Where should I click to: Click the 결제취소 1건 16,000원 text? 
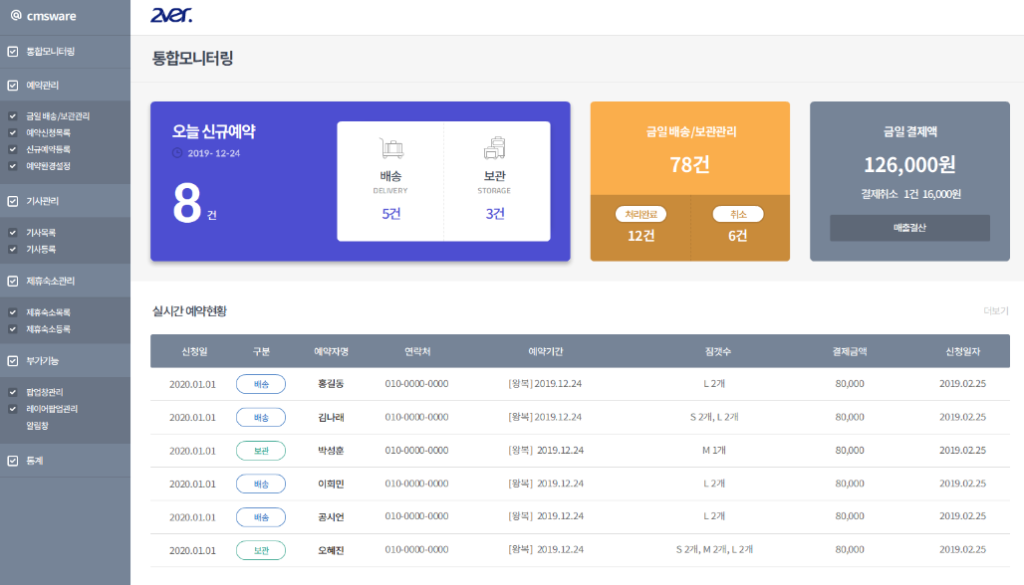[x=910, y=195]
